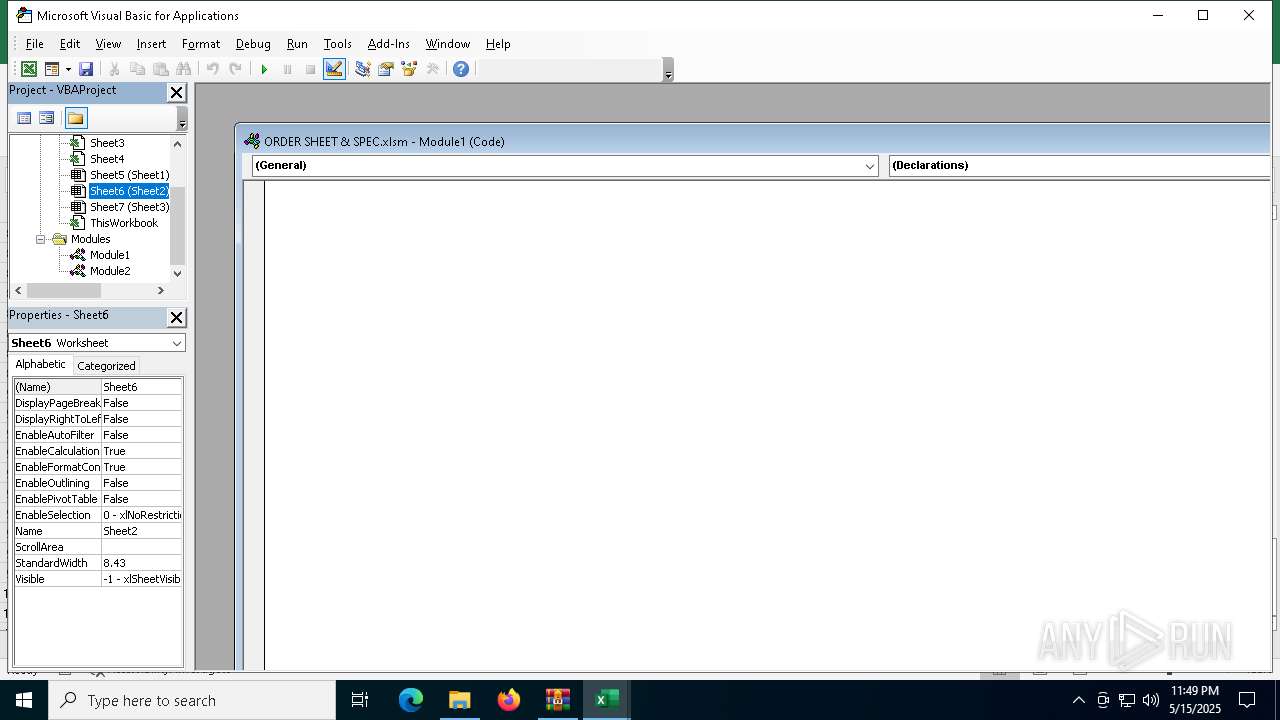Image resolution: width=1280 pixels, height=720 pixels.
Task: Open the Window menu
Action: 448,44
